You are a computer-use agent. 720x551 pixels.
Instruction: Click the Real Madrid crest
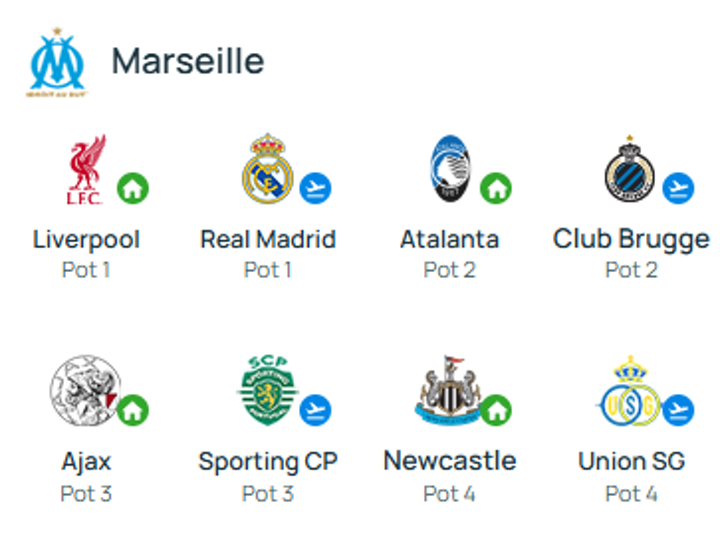pos(267,168)
